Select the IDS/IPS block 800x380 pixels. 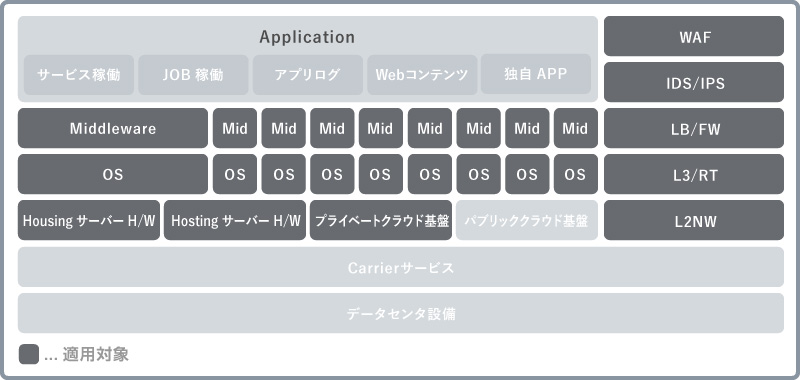coord(694,82)
